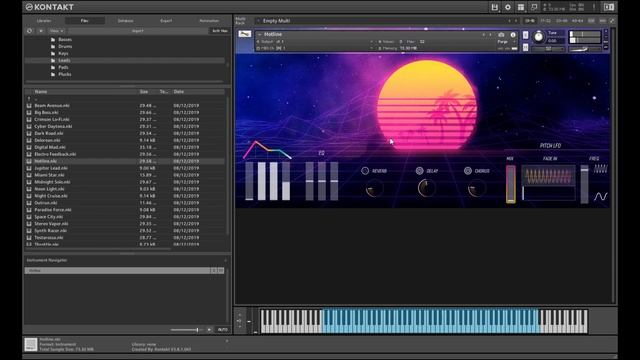Click the Pitch LFO Fade In display
Image resolution: width=640 pixels, height=360 pixels.
pyautogui.click(x=549, y=182)
